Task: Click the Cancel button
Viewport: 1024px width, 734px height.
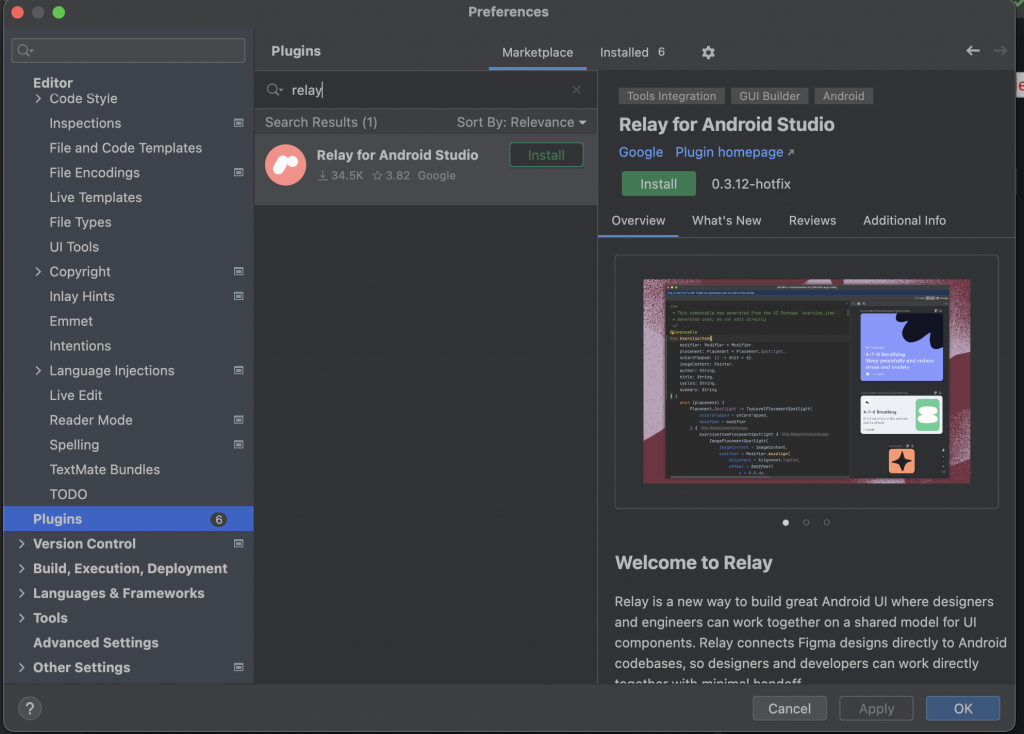Action: (789, 709)
